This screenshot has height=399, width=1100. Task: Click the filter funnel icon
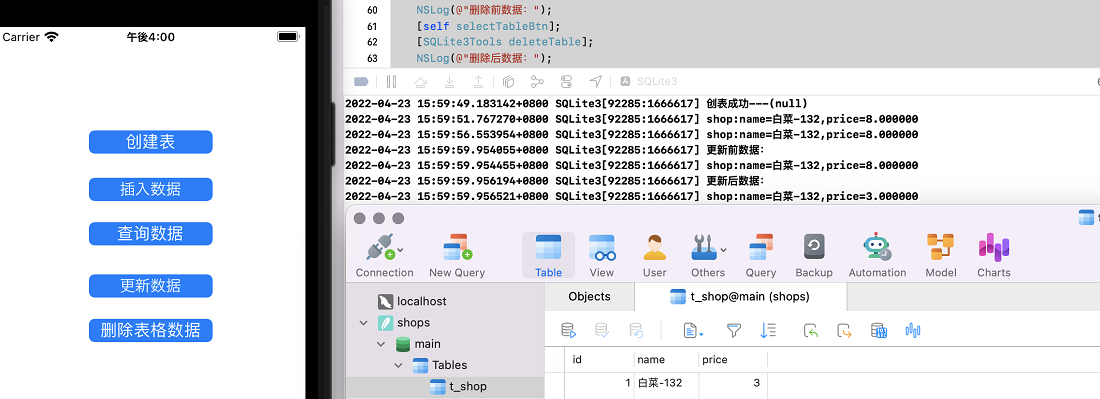(733, 330)
